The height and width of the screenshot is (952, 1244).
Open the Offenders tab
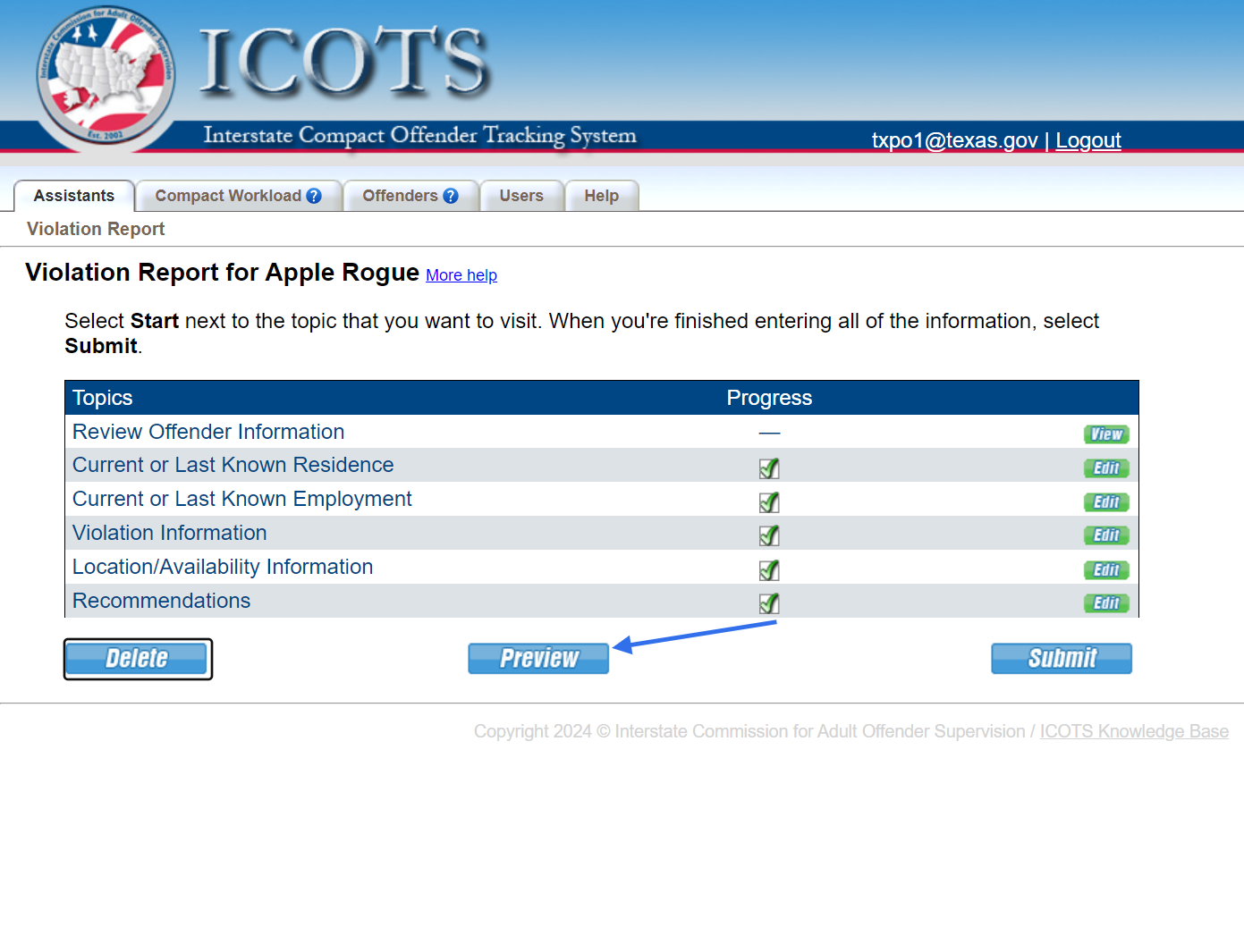pos(410,196)
